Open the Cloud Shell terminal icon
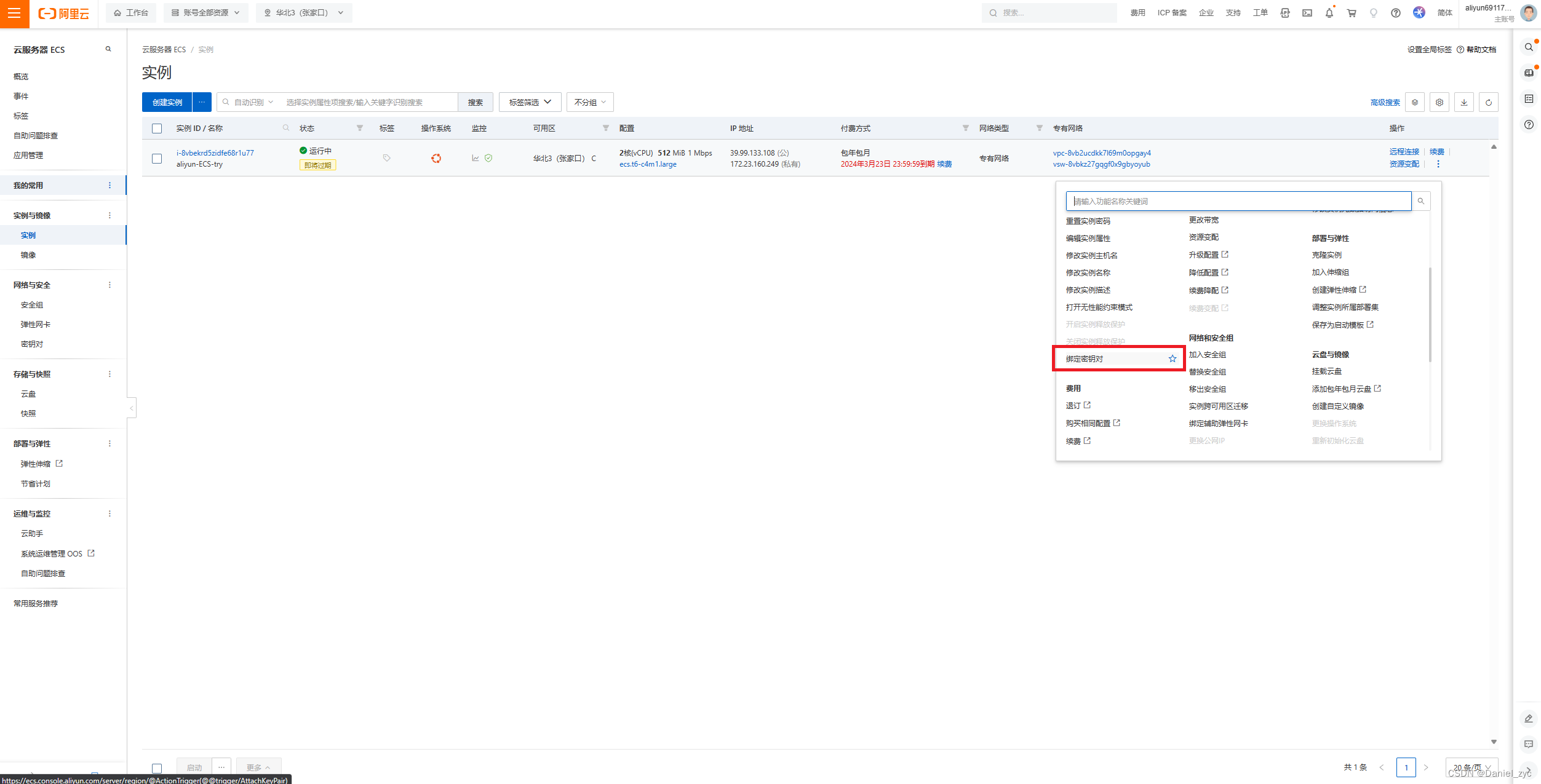Image resolution: width=1541 pixels, height=784 pixels. point(1307,13)
